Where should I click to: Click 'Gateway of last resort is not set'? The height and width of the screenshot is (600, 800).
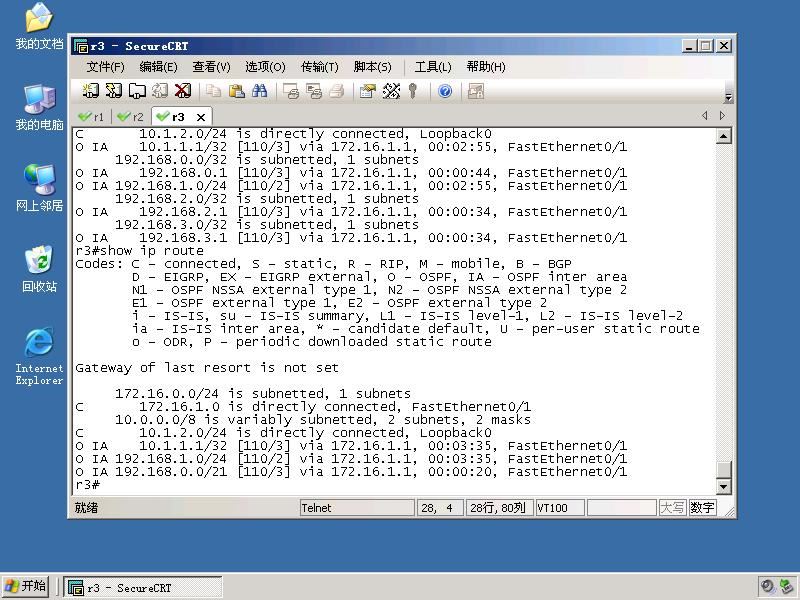(x=207, y=368)
